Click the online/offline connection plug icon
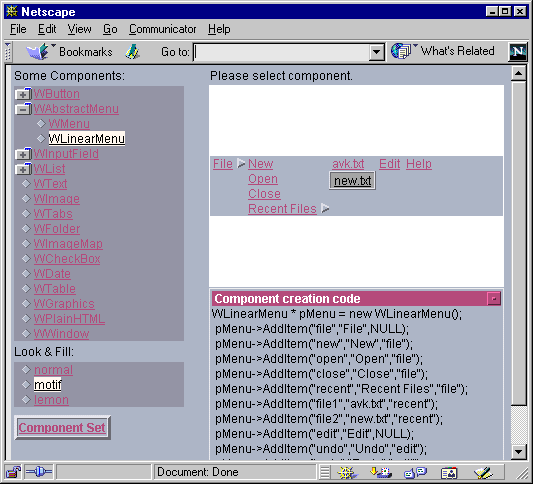The image size is (533, 484). [x=38, y=472]
